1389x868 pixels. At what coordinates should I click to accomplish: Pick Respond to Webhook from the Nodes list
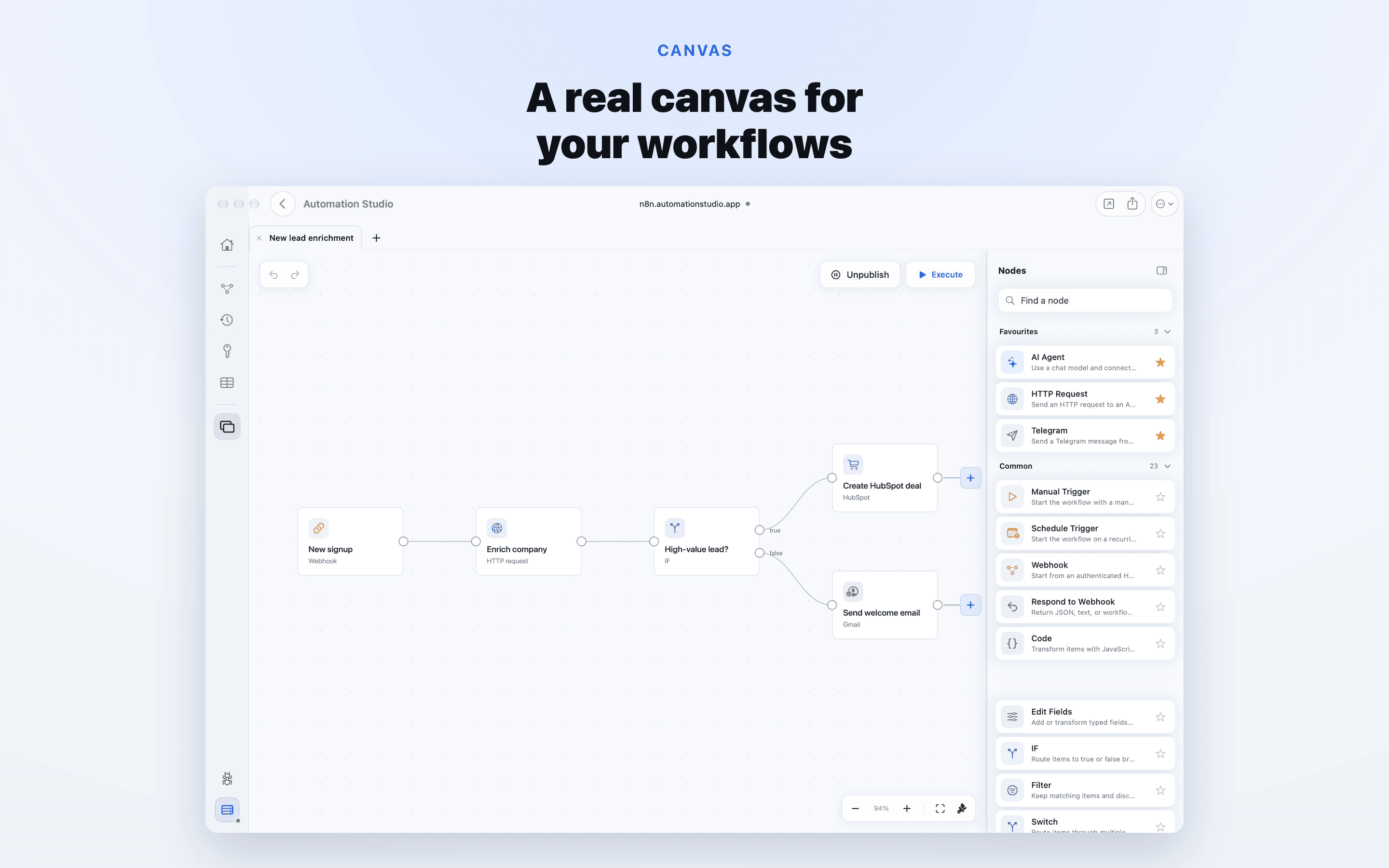point(1085,607)
